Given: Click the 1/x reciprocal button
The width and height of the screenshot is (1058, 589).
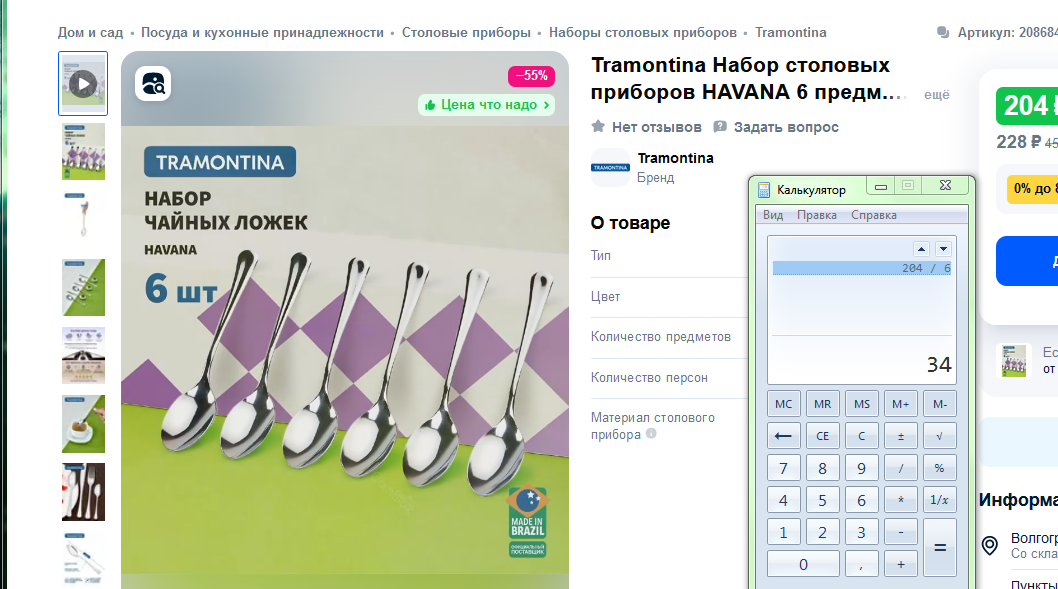Looking at the screenshot, I should click(939, 500).
